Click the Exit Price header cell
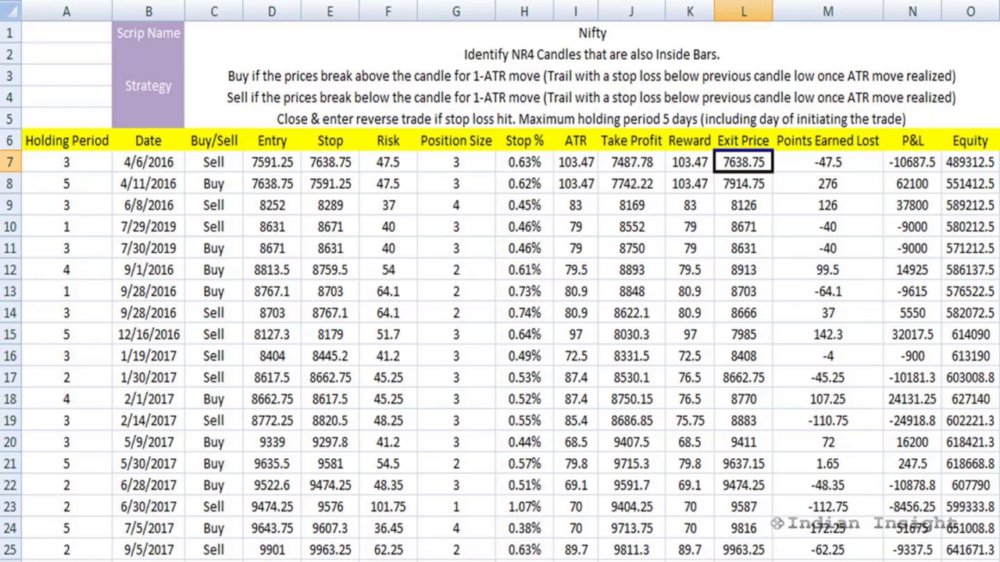Image resolution: width=1000 pixels, height=562 pixels. click(x=744, y=140)
